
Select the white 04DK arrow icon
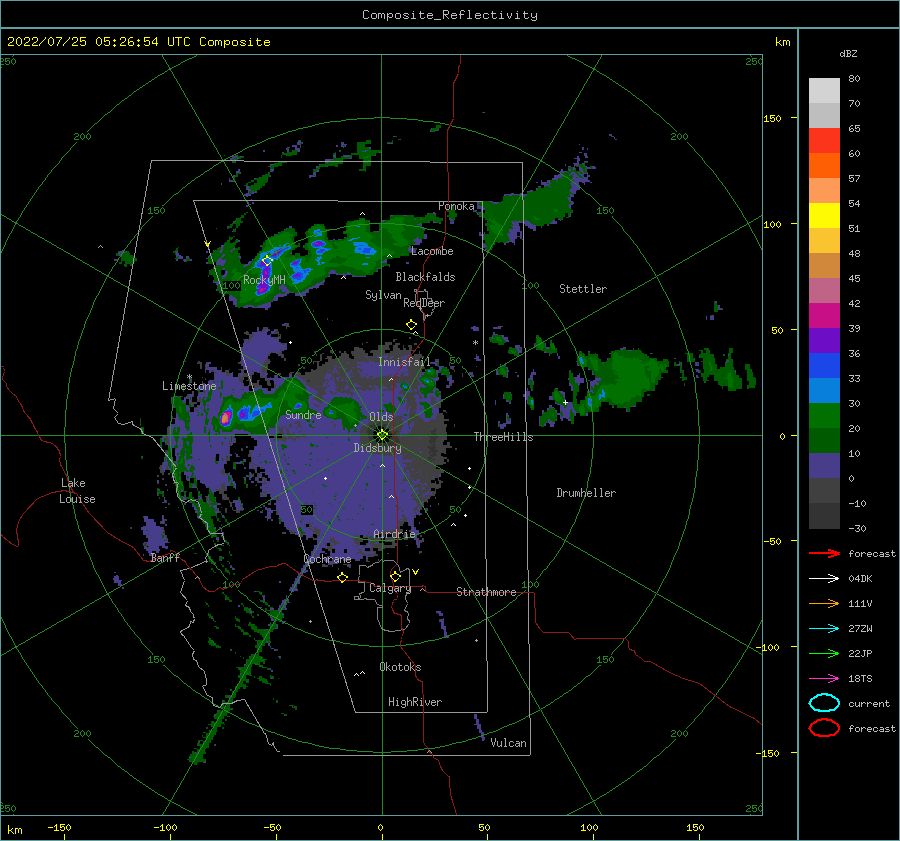pyautogui.click(x=824, y=579)
